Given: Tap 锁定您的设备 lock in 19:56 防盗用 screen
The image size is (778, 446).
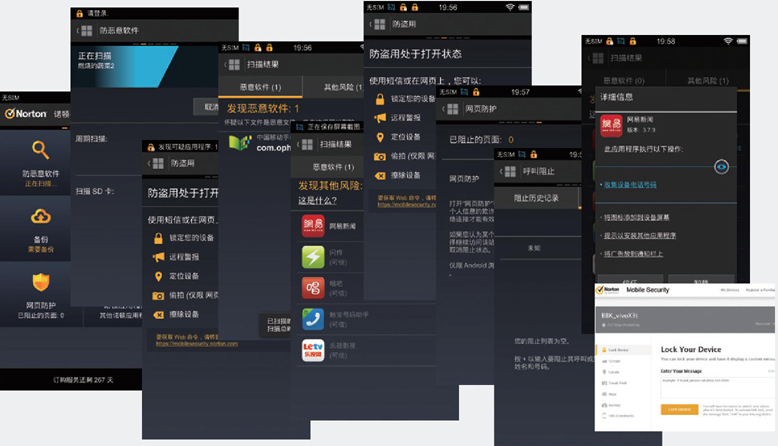Looking at the screenshot, I should [380, 99].
